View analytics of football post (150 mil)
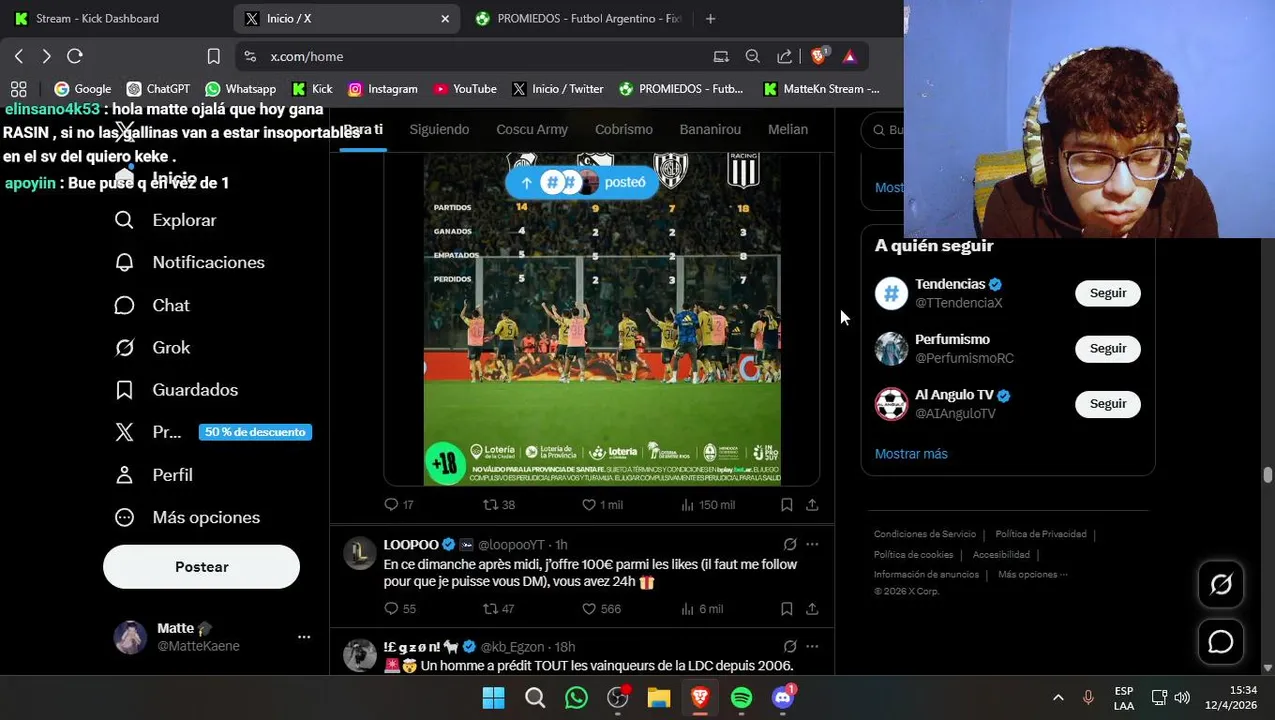 point(708,505)
